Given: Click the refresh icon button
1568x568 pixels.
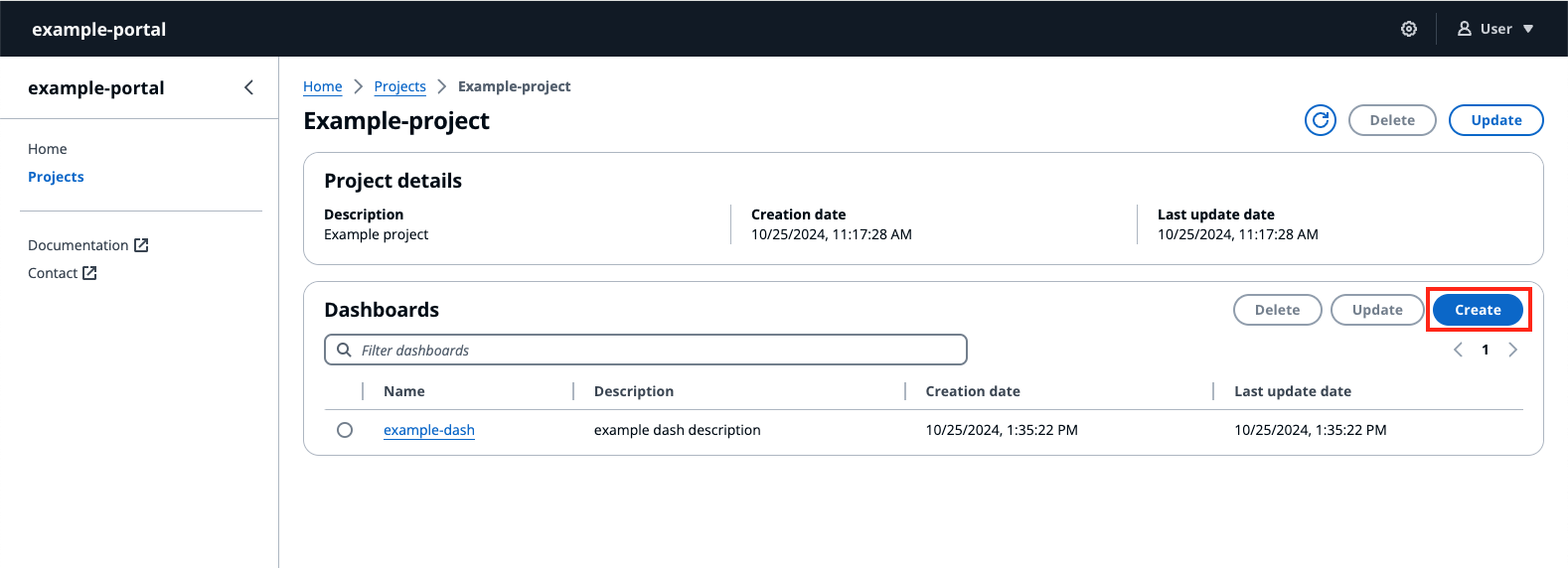Looking at the screenshot, I should click(x=1320, y=120).
